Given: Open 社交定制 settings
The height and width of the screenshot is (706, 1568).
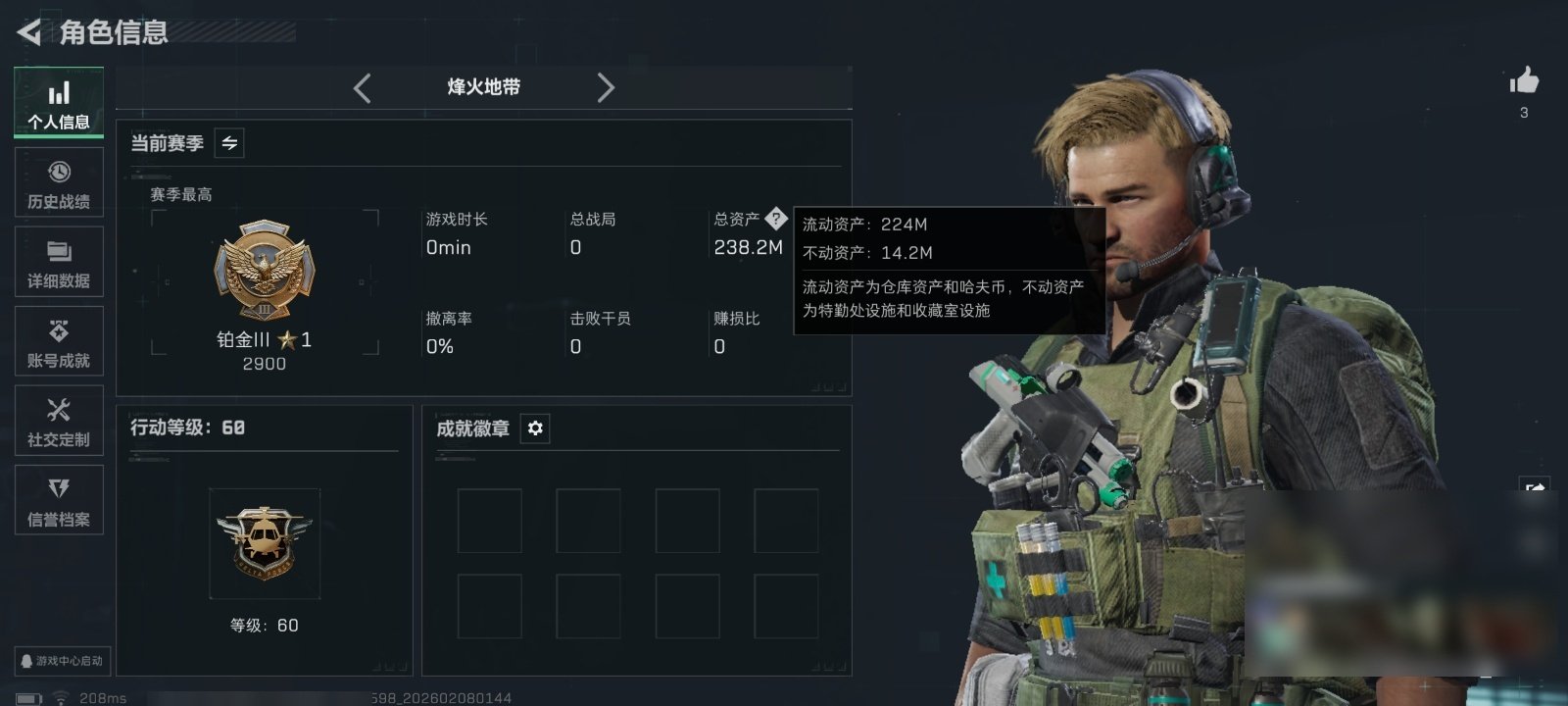Looking at the screenshot, I should [x=59, y=421].
